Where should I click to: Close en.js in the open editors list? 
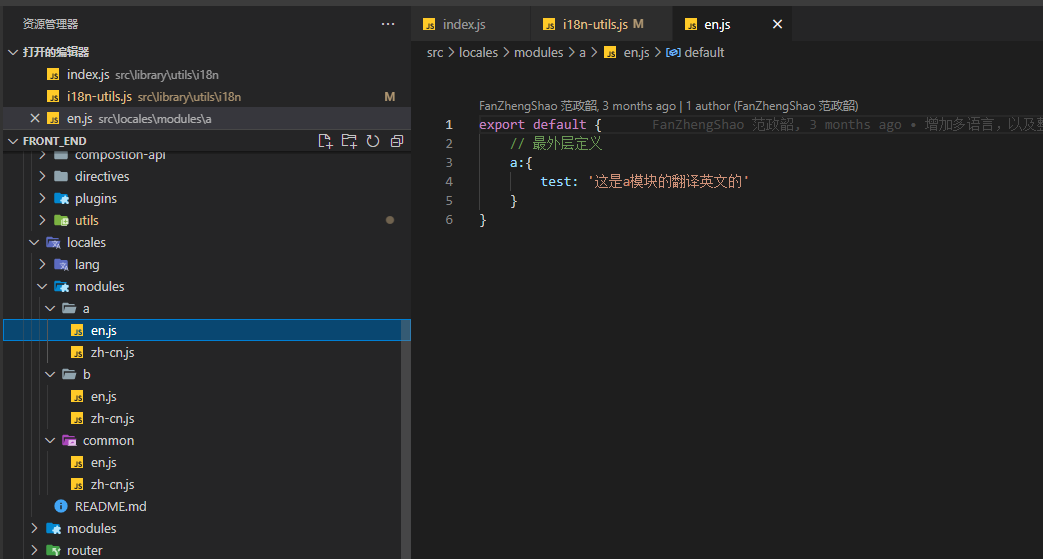coord(35,119)
